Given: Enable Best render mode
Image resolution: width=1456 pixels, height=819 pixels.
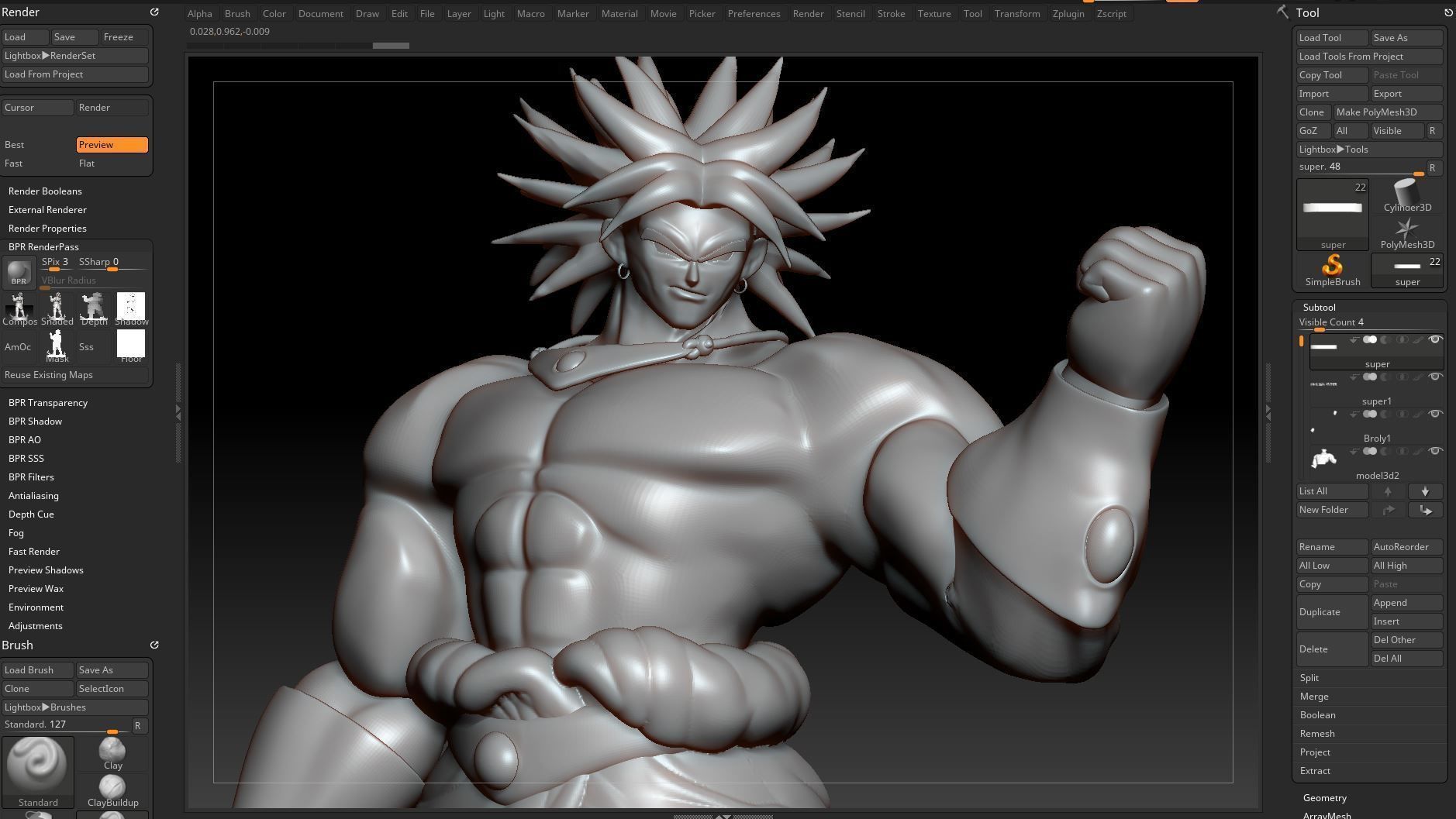Looking at the screenshot, I should pyautogui.click(x=37, y=145).
